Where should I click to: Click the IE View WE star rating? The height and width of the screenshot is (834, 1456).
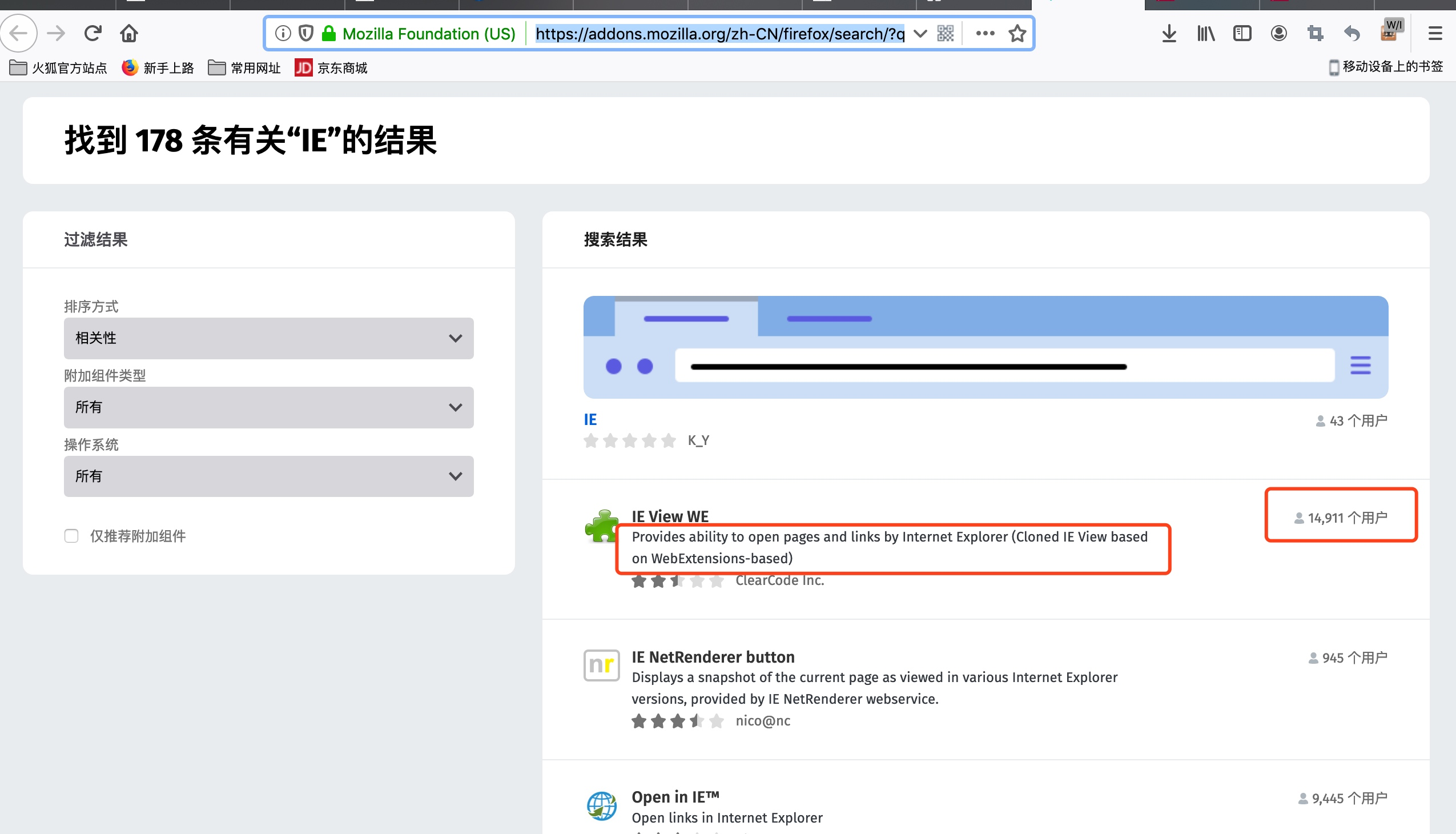(678, 581)
